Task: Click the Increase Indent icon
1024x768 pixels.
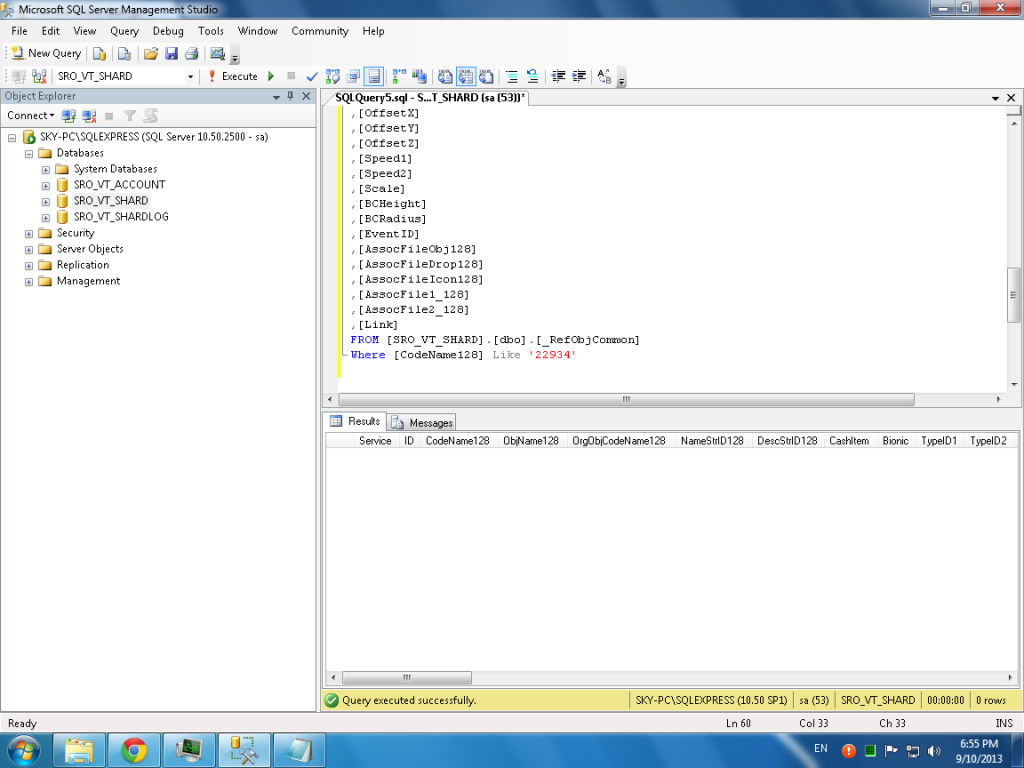Action: tap(579, 76)
